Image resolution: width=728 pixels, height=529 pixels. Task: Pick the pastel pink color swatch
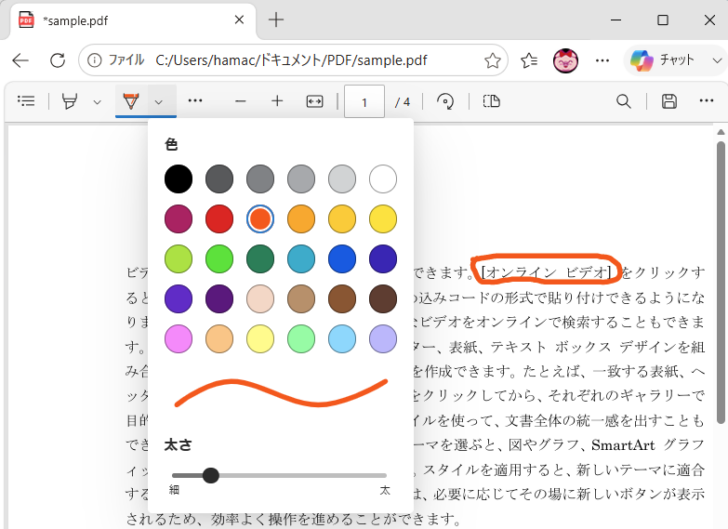178,339
